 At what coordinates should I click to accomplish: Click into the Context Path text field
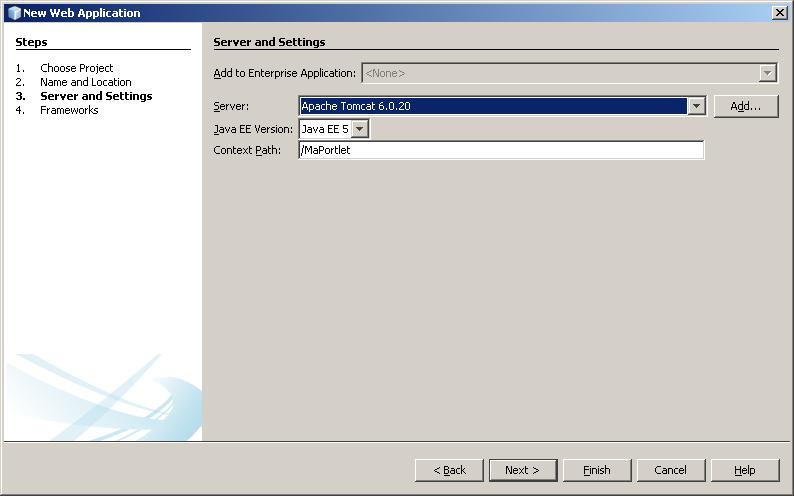pos(500,150)
